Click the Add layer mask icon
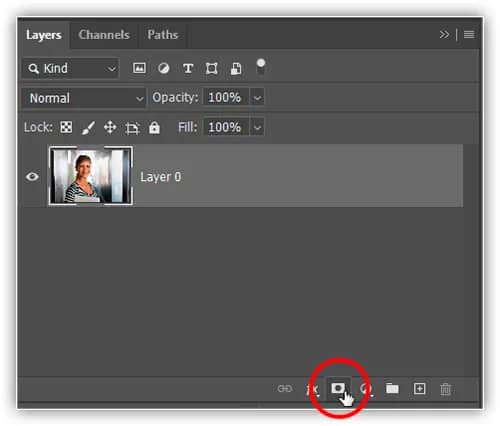Screen dimensions: 500x426 [x=338, y=388]
